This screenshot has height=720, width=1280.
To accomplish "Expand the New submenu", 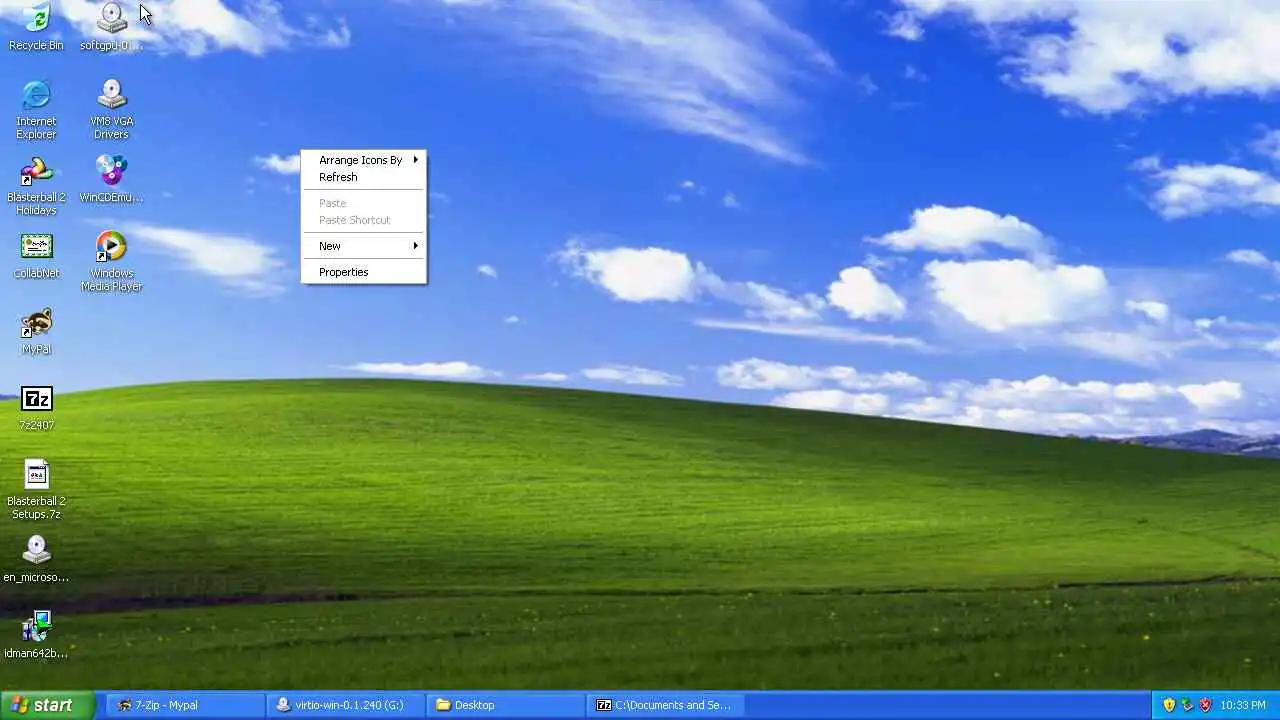I will [364, 246].
